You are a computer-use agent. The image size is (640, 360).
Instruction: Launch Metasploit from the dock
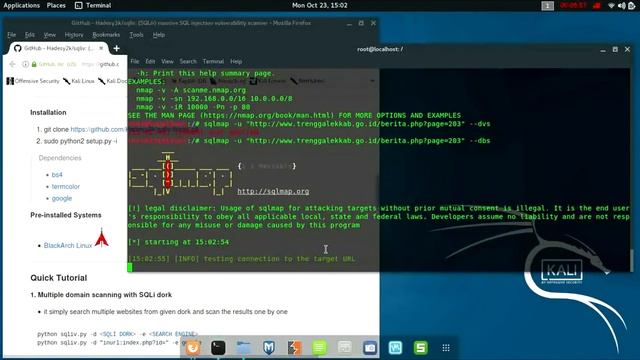269,348
